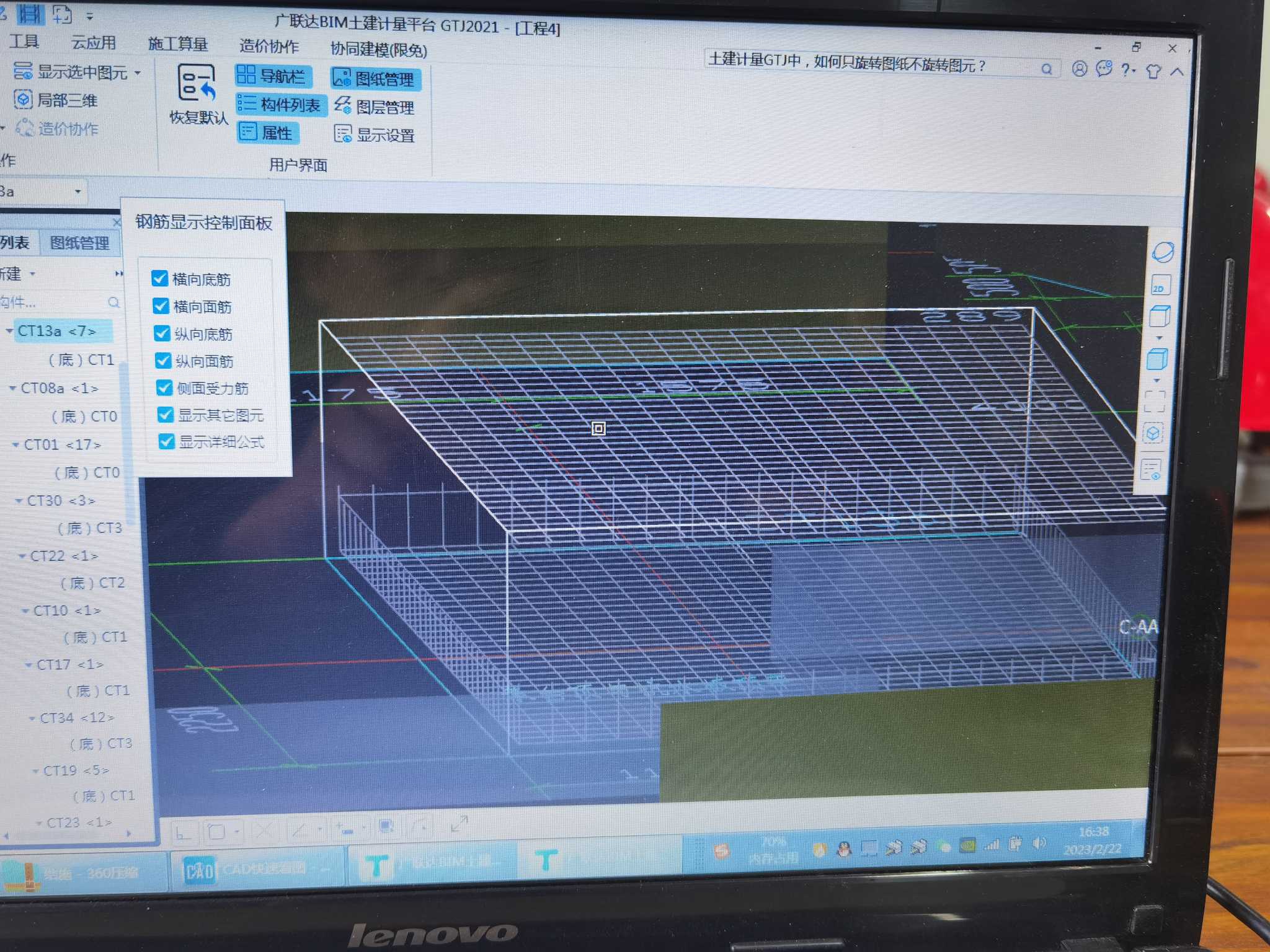Select (底) CT2 item under CT22
1270x952 pixels.
coord(93,583)
